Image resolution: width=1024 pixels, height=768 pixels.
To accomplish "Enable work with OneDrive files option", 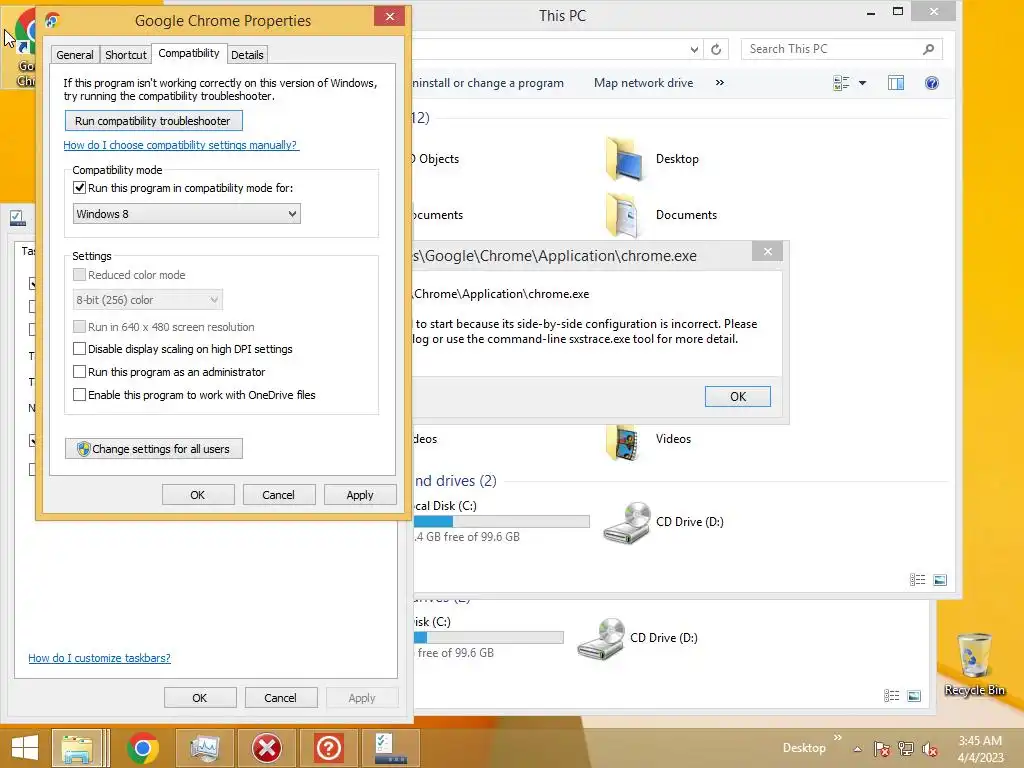I will click(79, 394).
